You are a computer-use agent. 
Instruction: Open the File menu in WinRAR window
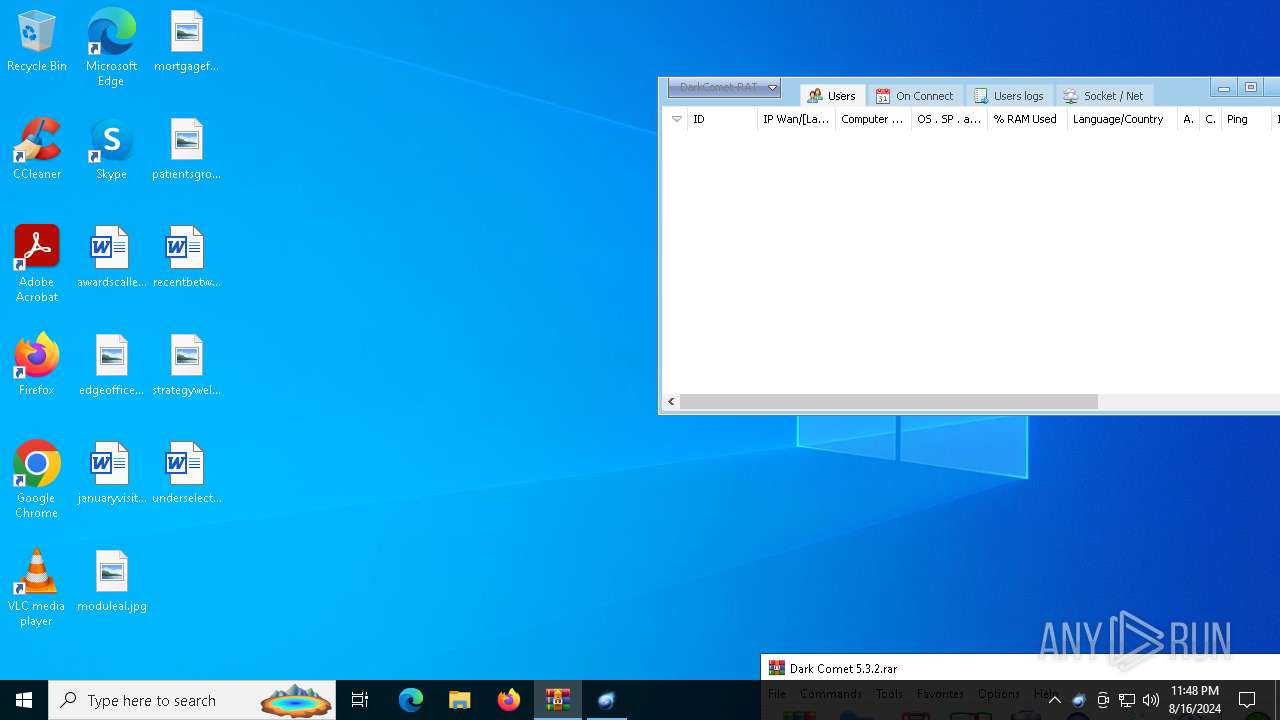click(x=777, y=693)
